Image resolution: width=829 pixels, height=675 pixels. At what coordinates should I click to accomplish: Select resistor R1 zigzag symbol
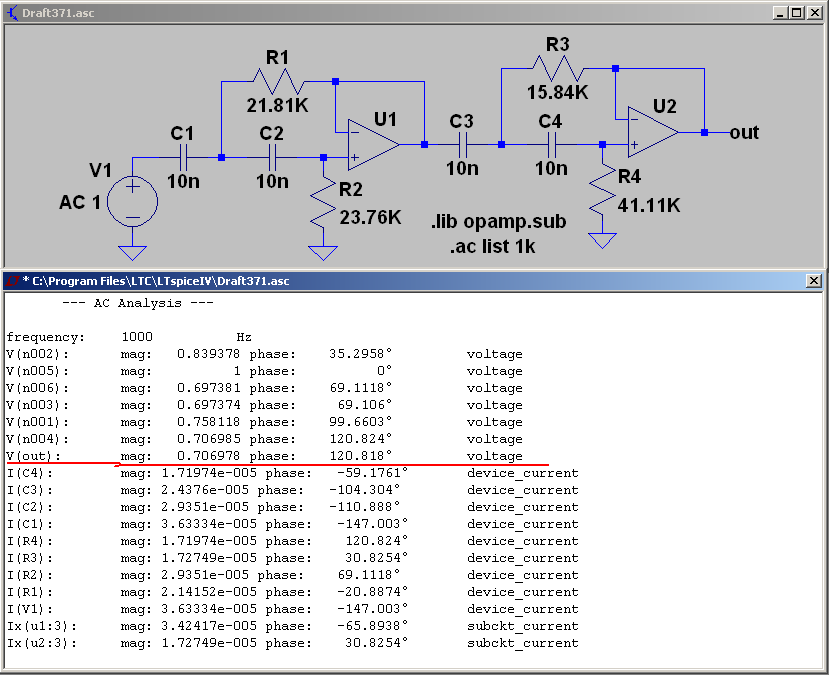click(279, 81)
